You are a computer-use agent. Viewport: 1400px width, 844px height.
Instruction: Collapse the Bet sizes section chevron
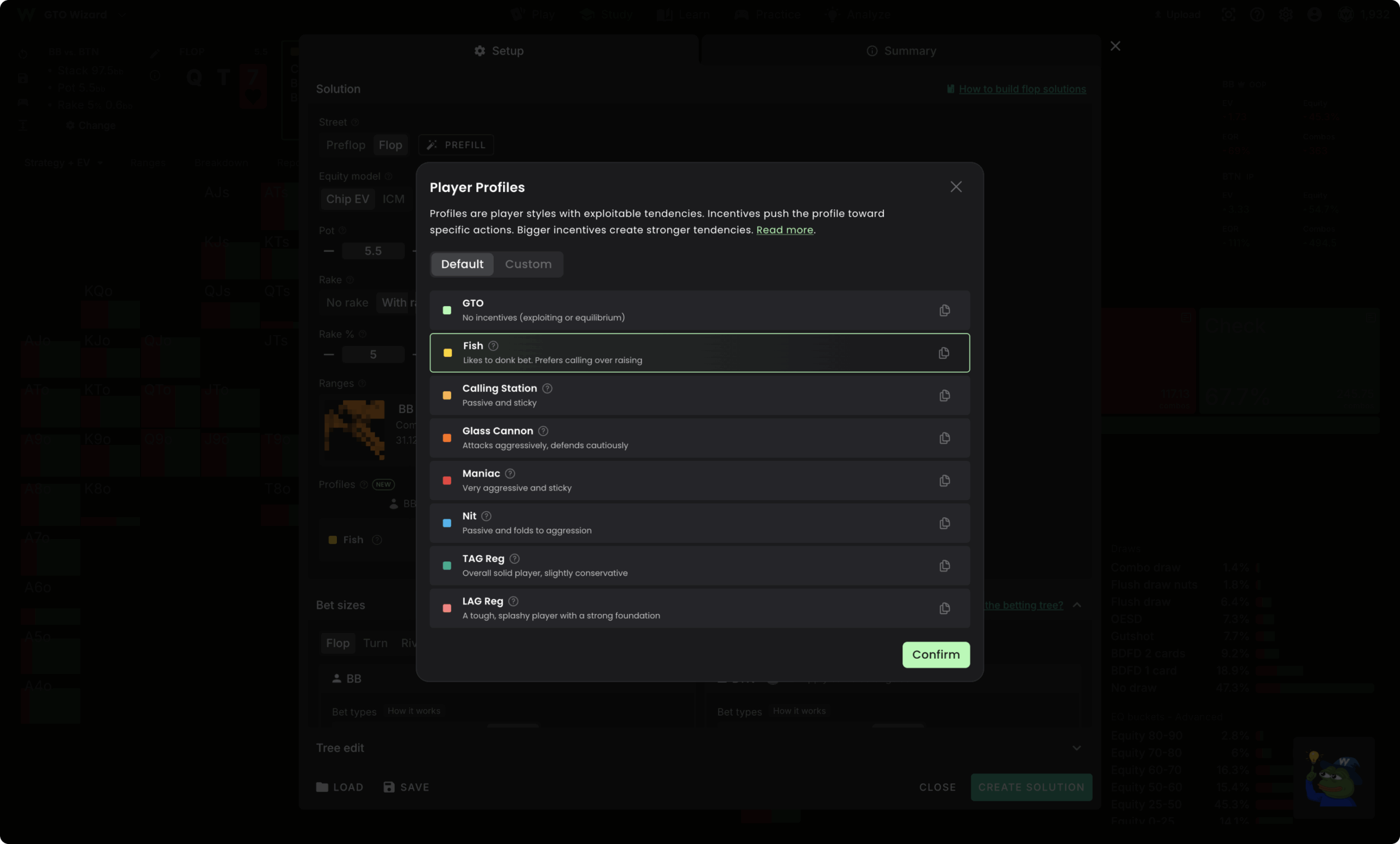point(1076,605)
